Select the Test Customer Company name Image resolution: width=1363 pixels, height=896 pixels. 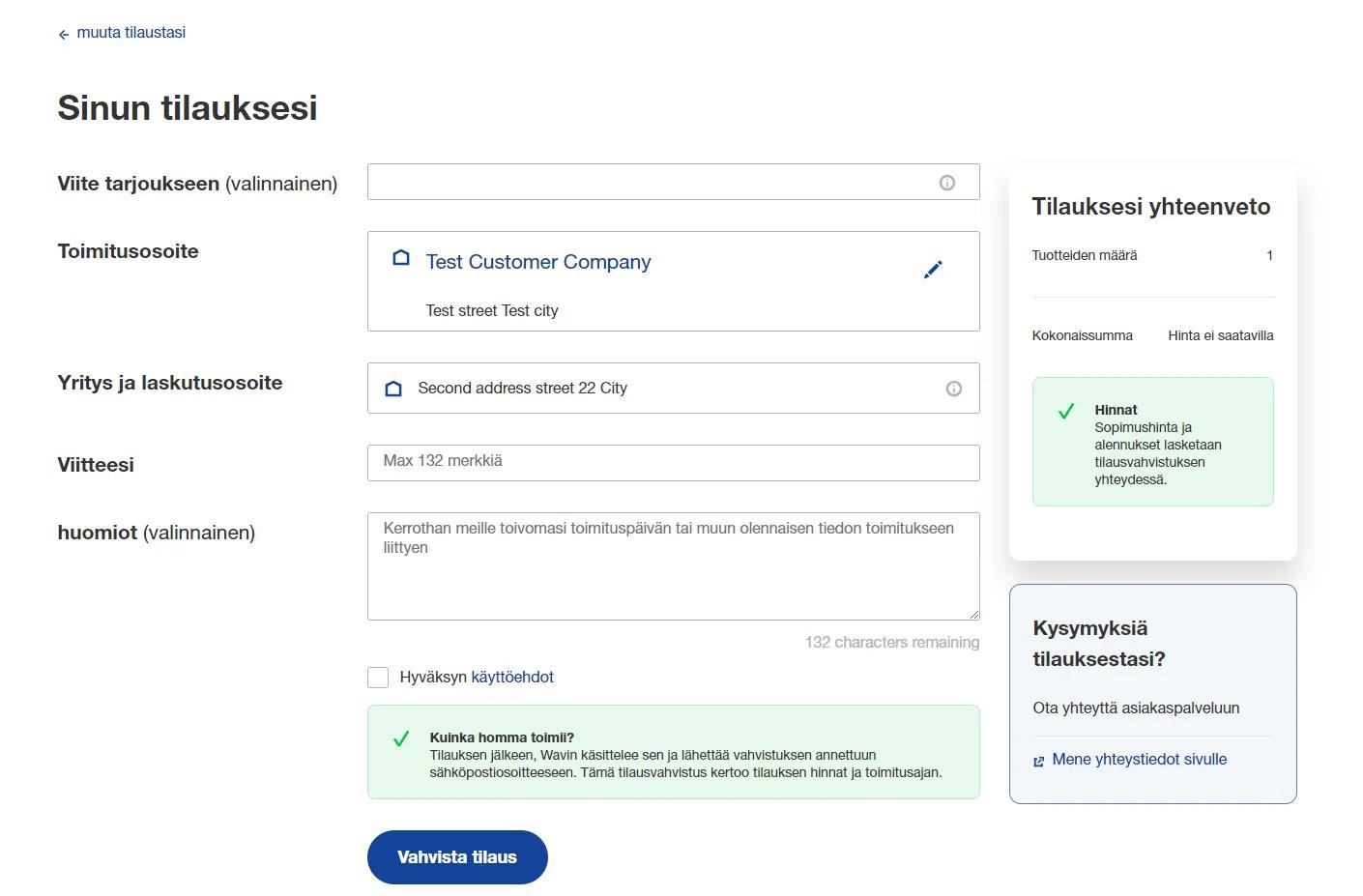pos(538,262)
